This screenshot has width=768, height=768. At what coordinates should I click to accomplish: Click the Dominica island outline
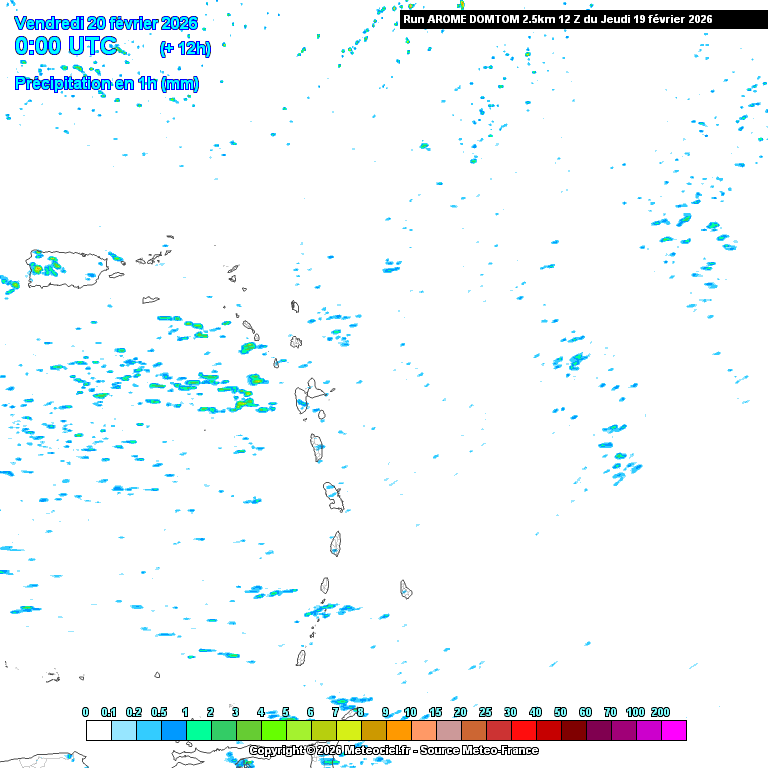tap(317, 446)
